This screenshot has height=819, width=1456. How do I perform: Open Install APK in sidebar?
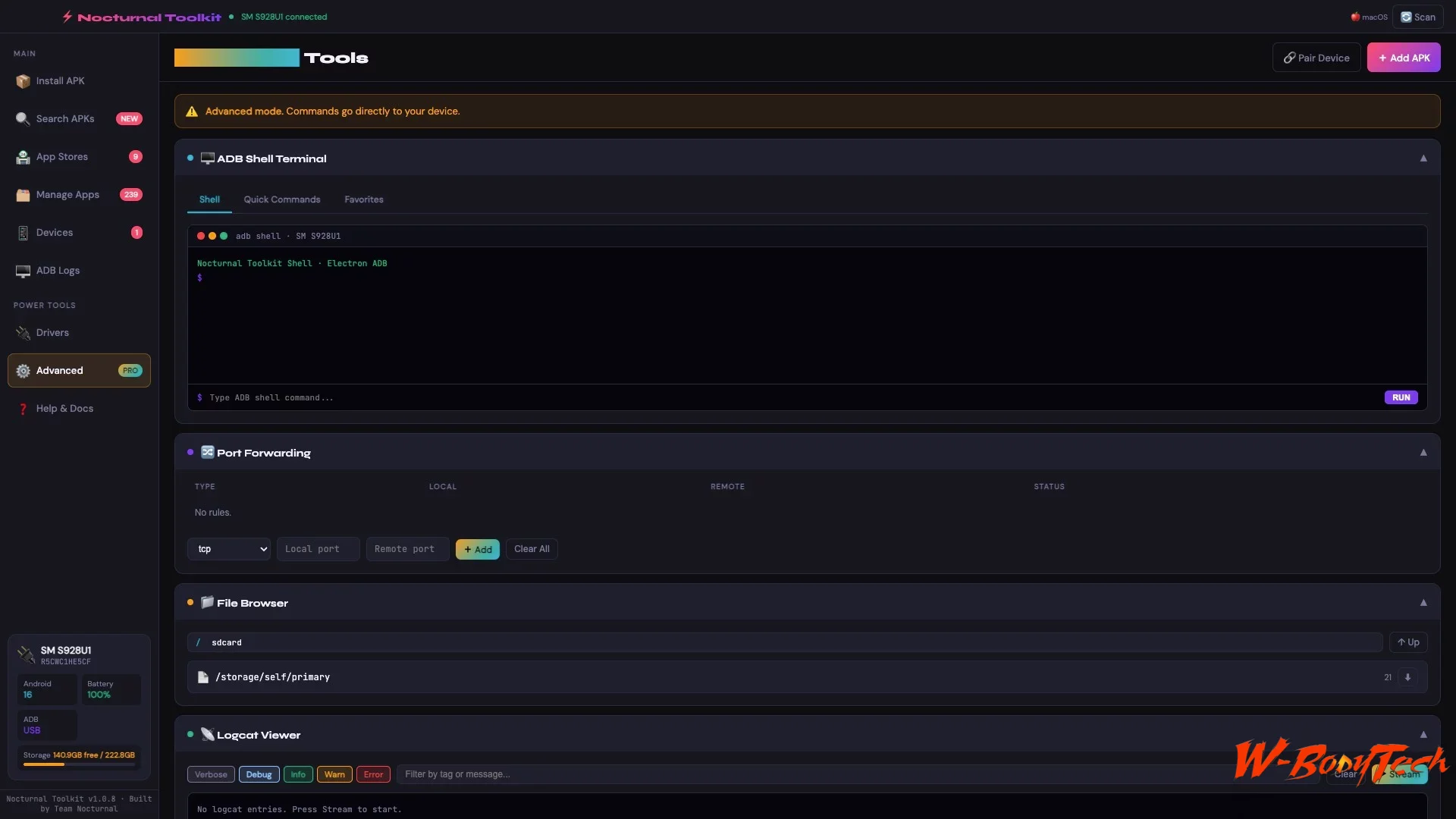pos(79,81)
